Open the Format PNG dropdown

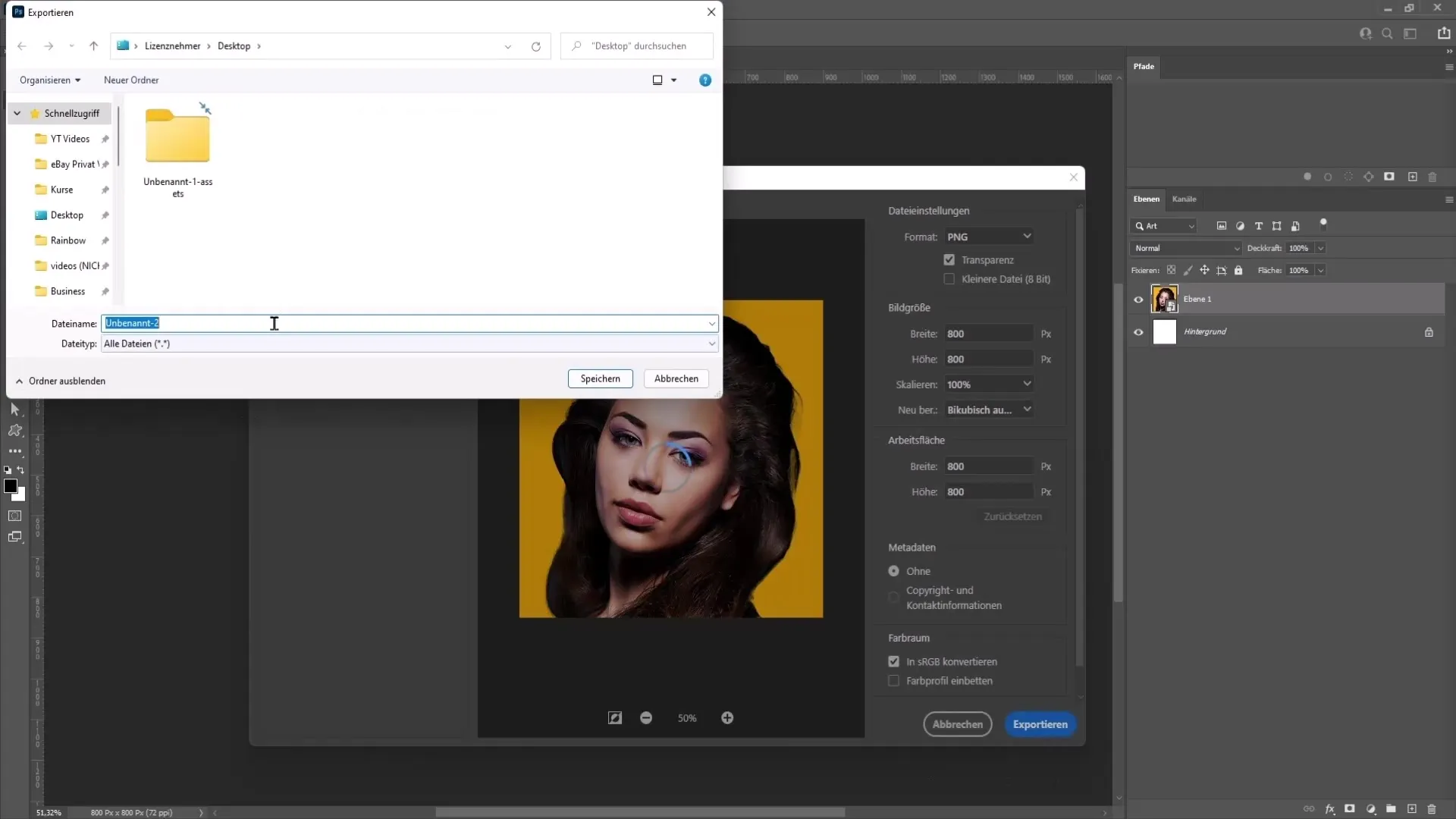click(989, 237)
